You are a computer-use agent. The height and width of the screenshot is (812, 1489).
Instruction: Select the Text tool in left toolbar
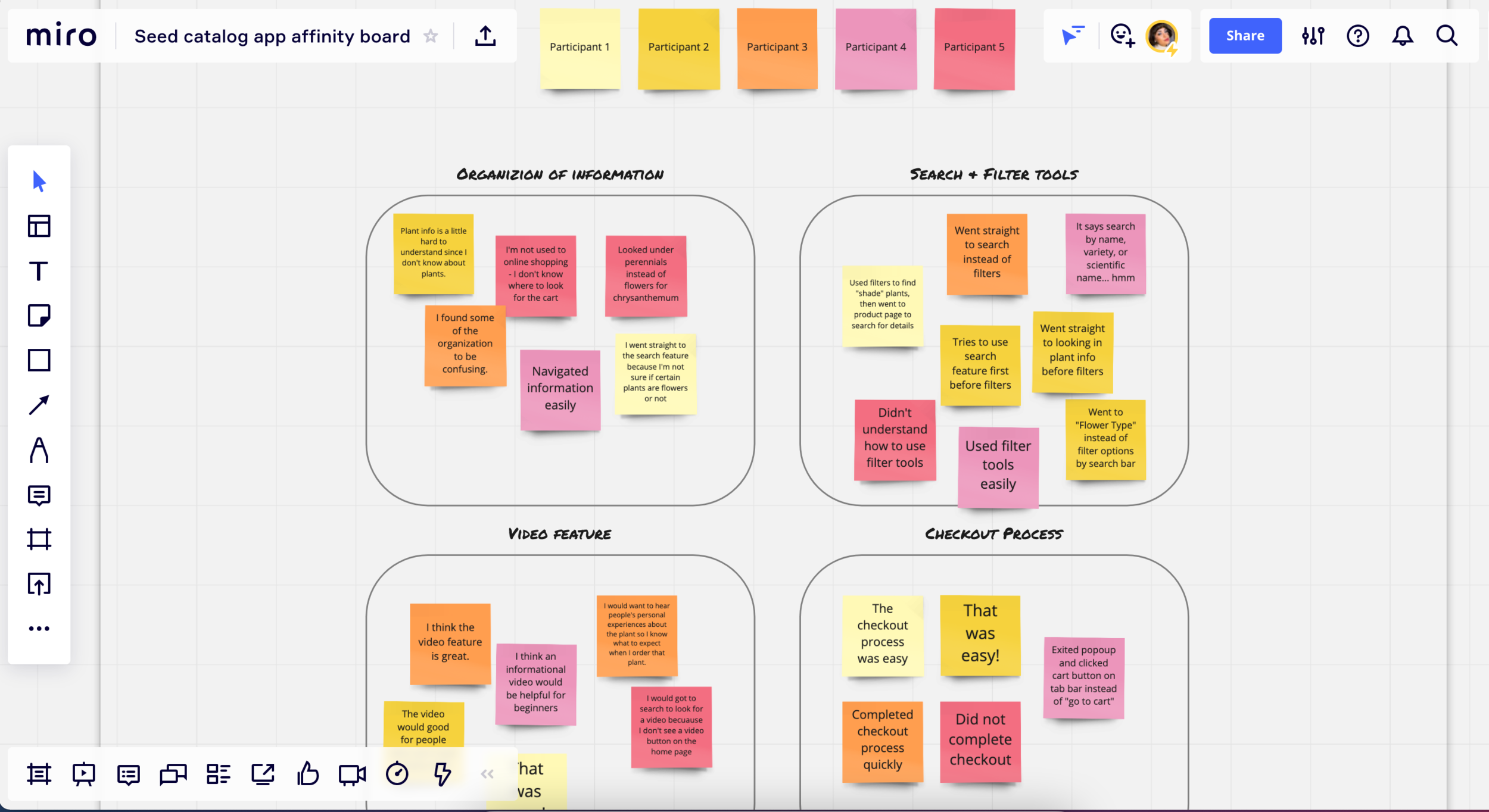[39, 271]
